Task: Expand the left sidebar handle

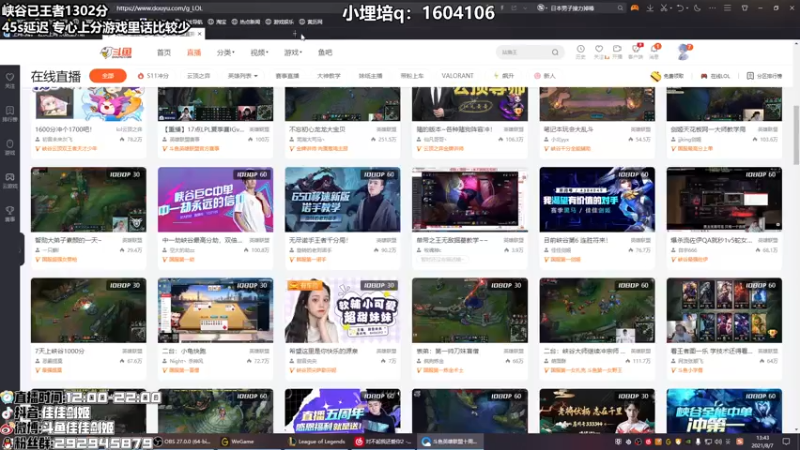Action: click(21, 249)
